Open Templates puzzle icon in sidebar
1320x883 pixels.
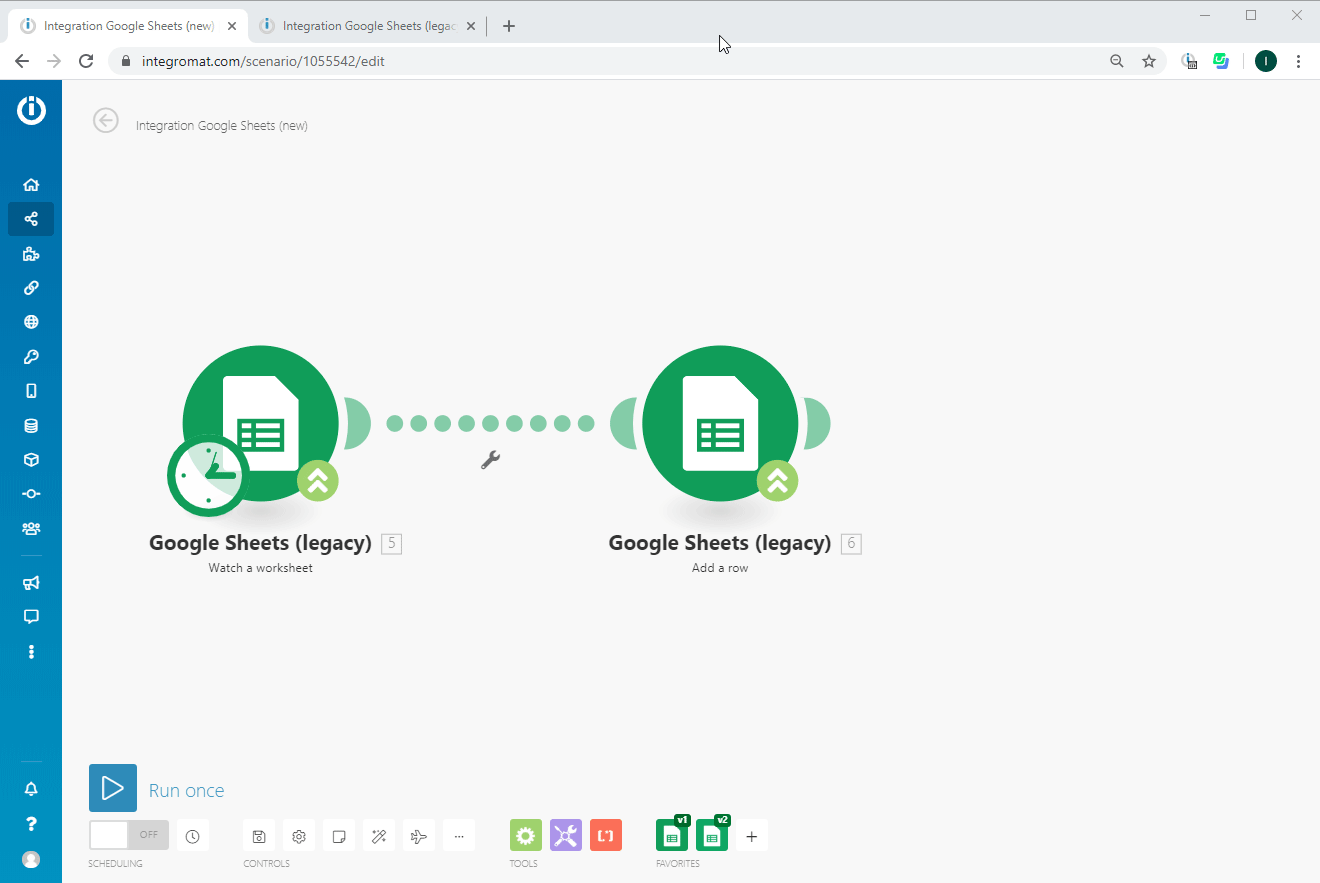(31, 254)
